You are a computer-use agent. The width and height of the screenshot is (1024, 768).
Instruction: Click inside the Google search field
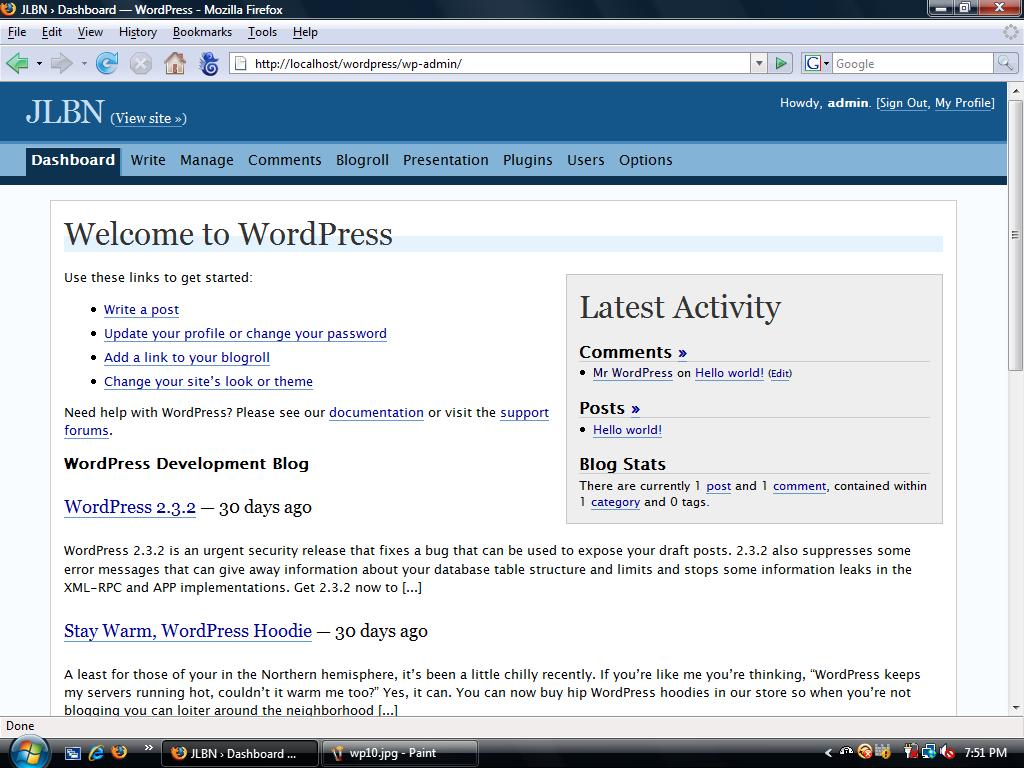pyautogui.click(x=912, y=63)
